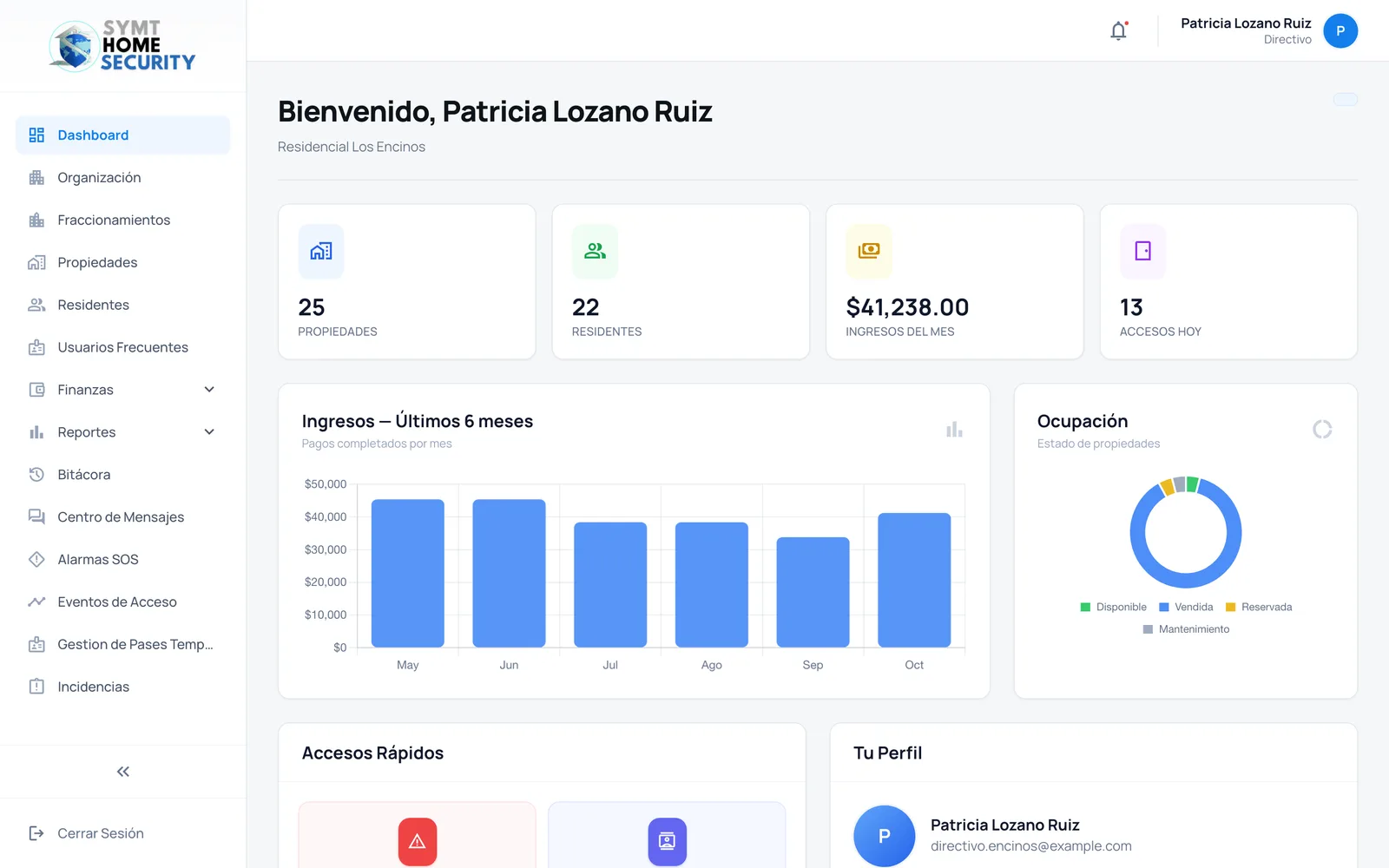Toggle the Reservada legend entry

click(1259, 607)
